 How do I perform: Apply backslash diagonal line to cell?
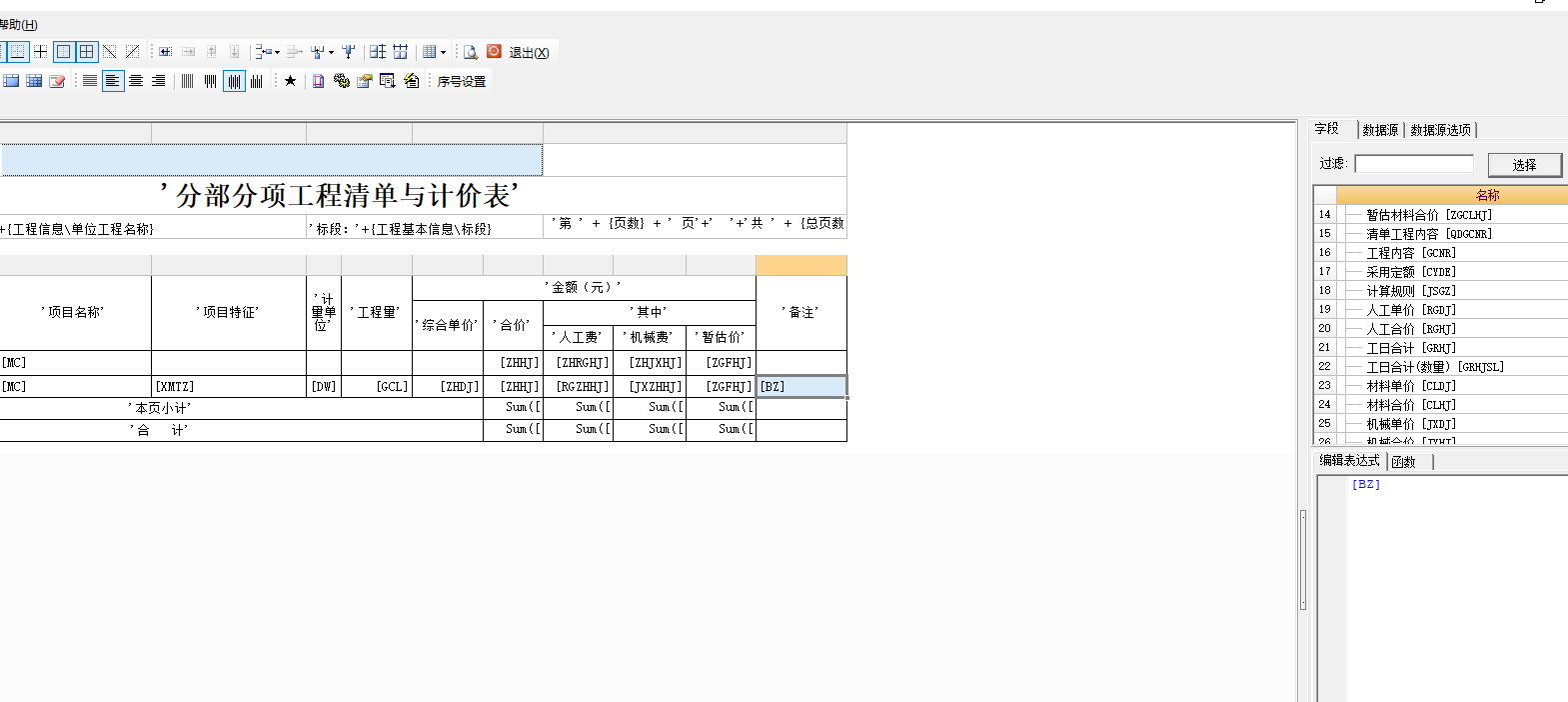coord(110,52)
